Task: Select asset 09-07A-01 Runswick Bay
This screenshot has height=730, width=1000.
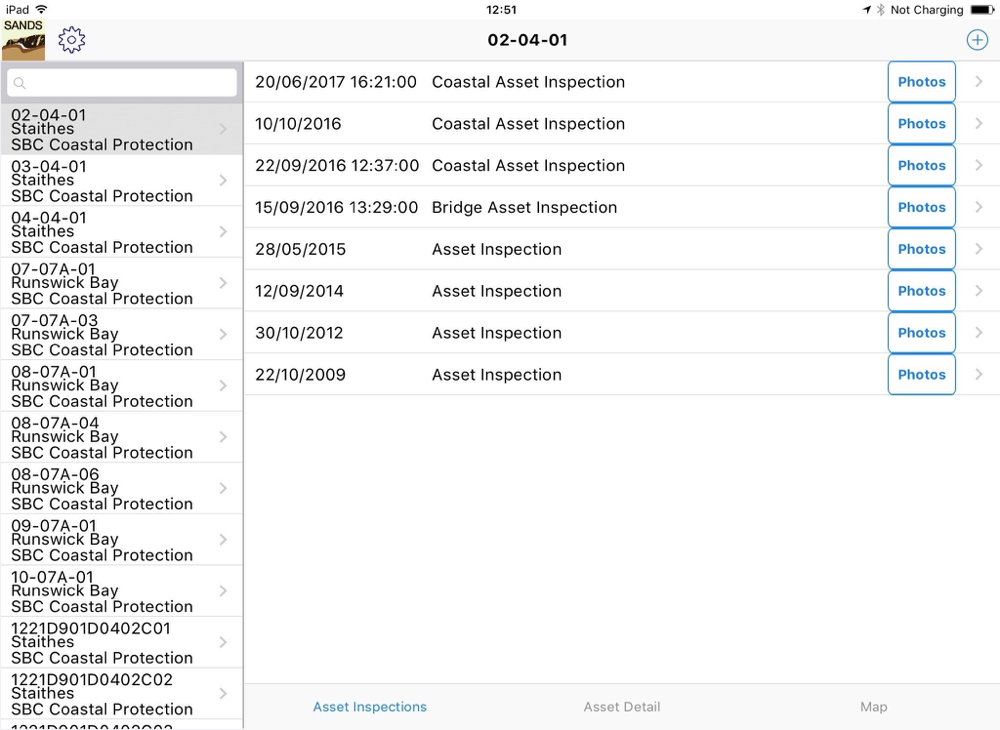Action: 122,540
